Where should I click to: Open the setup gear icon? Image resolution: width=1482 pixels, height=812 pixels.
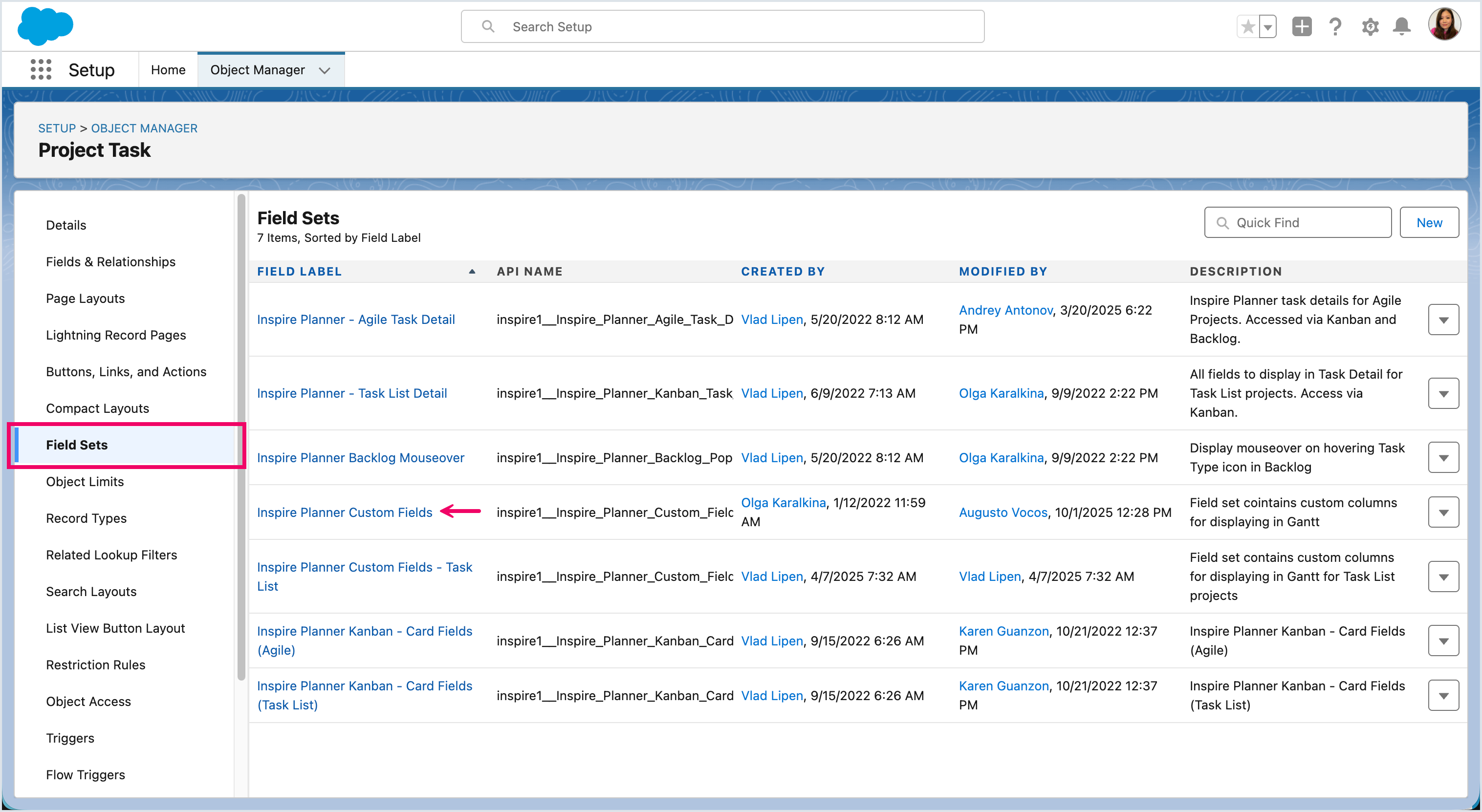click(1370, 26)
